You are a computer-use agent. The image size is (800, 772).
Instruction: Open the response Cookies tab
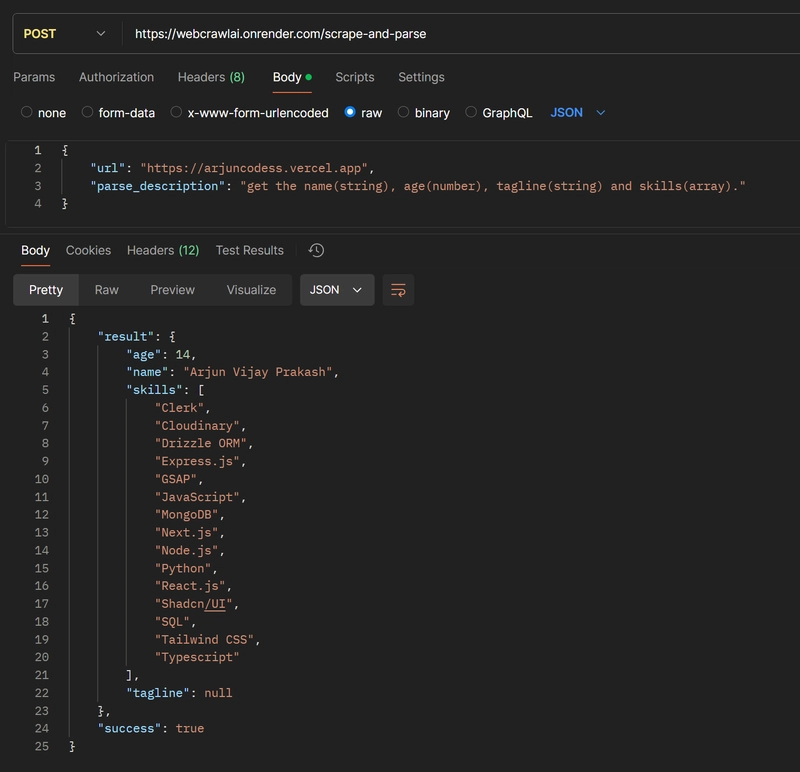pos(88,251)
